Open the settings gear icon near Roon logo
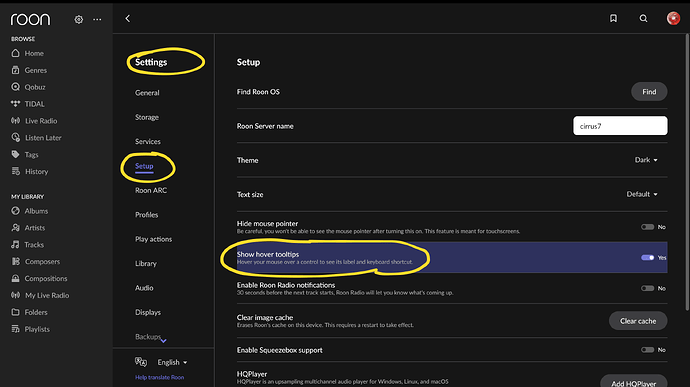This screenshot has width=690, height=387. tap(78, 19)
